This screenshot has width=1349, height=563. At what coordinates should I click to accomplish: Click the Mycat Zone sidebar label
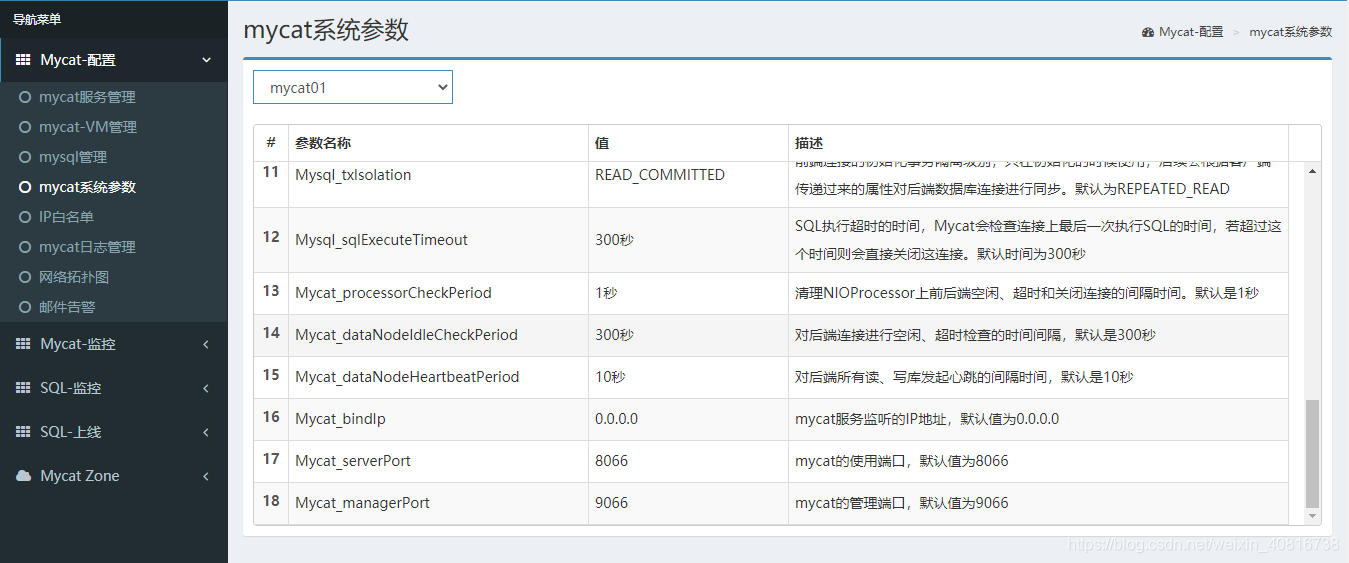point(80,476)
